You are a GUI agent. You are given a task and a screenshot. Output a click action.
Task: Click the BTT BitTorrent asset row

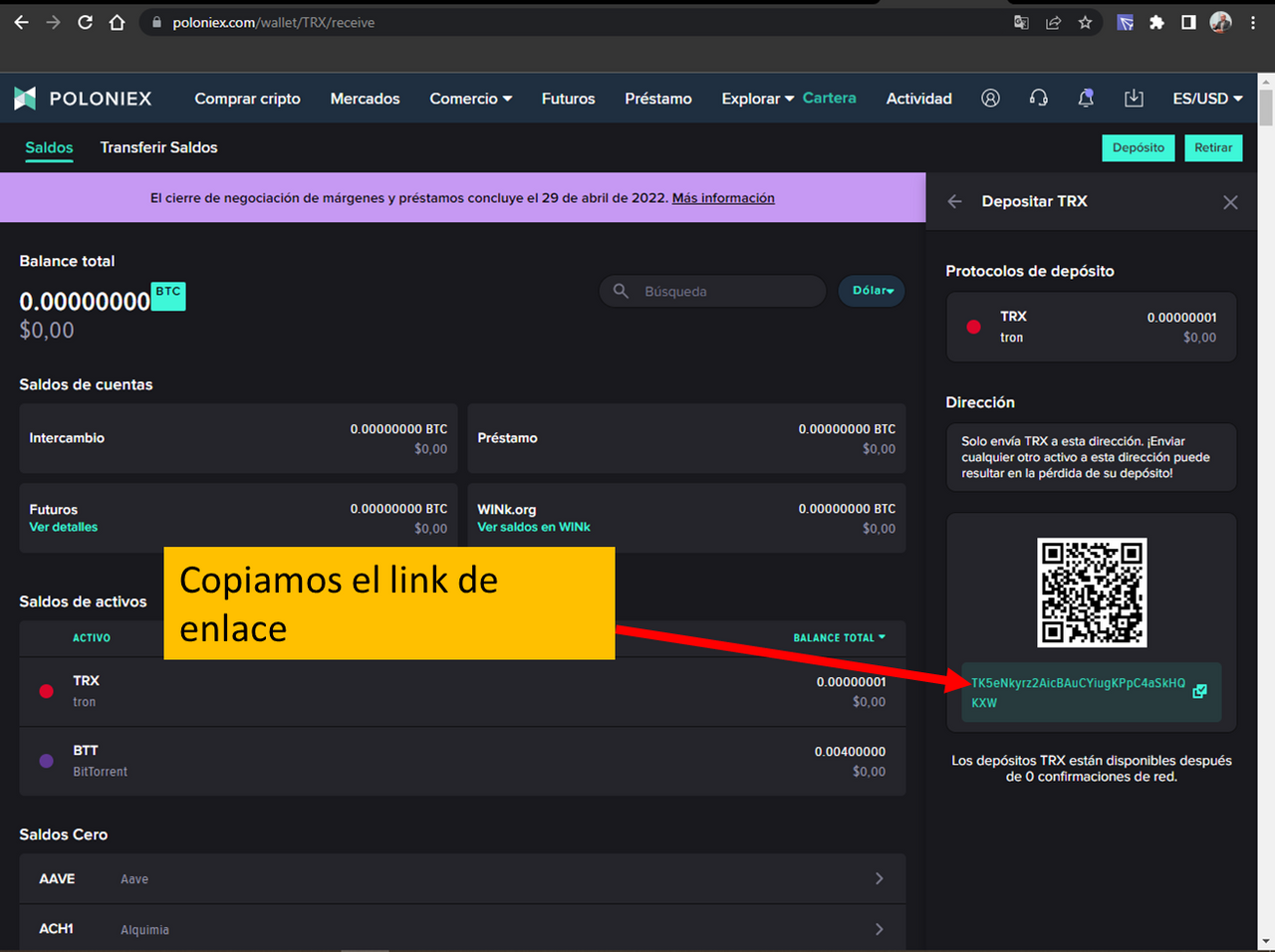(x=462, y=761)
